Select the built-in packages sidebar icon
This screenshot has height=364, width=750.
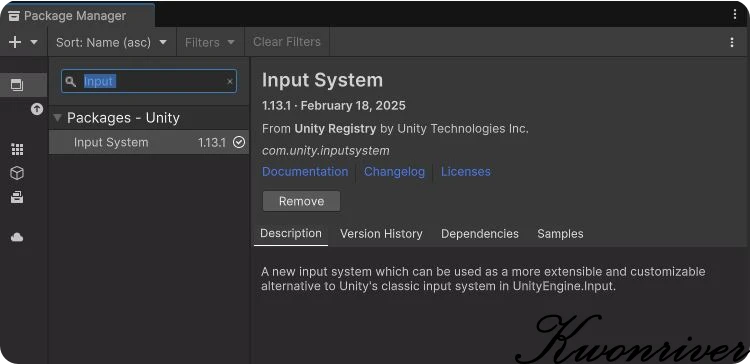(17, 197)
